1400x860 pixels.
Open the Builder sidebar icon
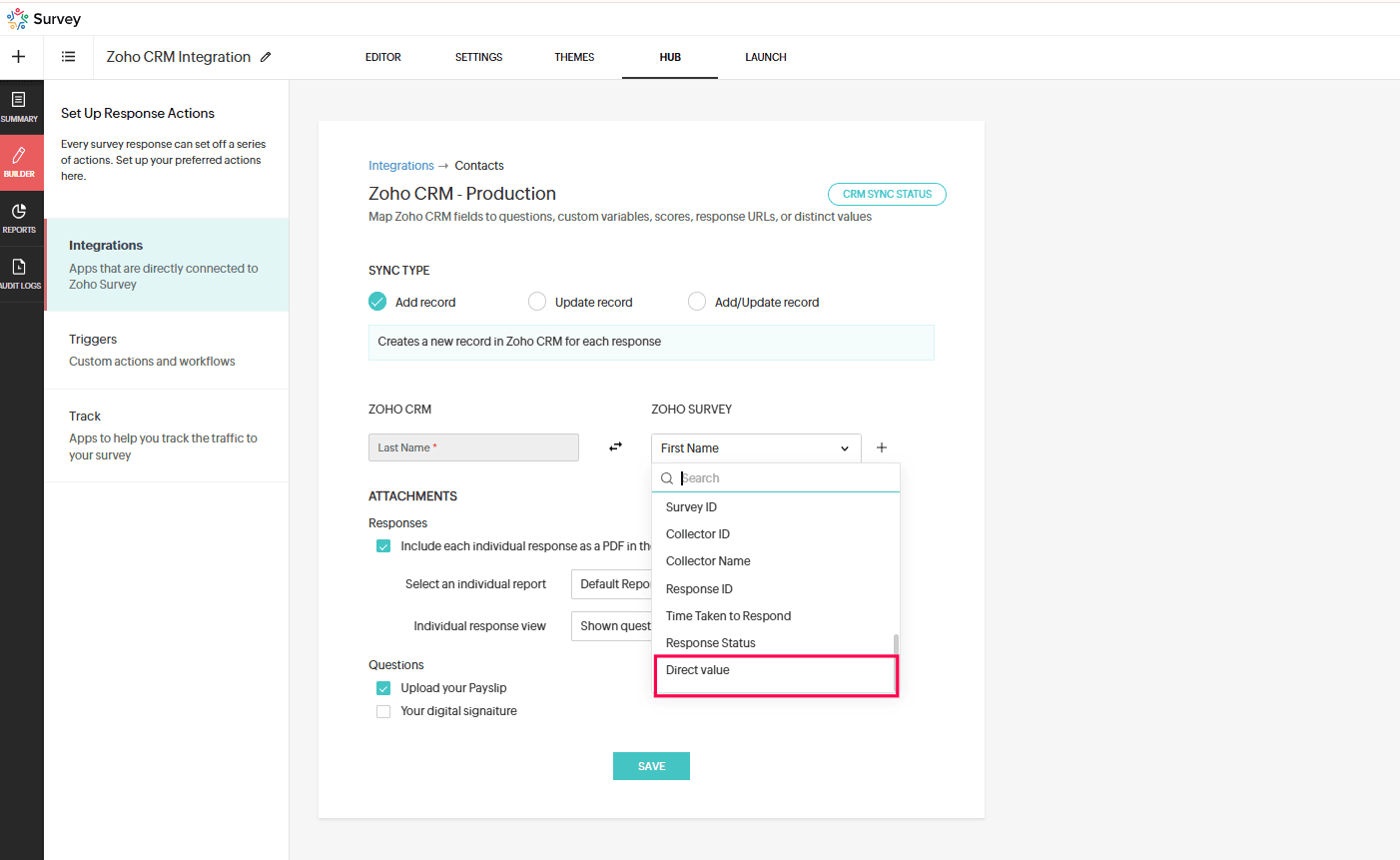pyautogui.click(x=19, y=163)
